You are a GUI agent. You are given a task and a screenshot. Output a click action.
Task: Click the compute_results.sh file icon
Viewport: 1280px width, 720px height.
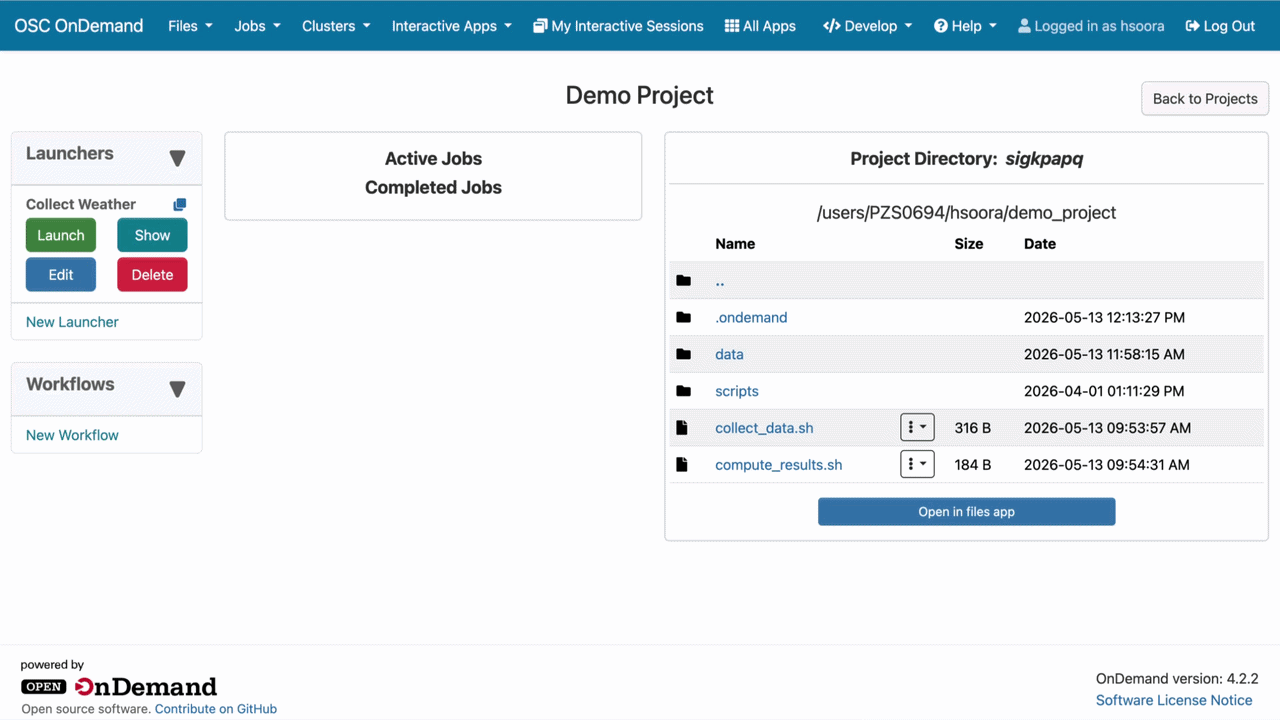(x=682, y=464)
